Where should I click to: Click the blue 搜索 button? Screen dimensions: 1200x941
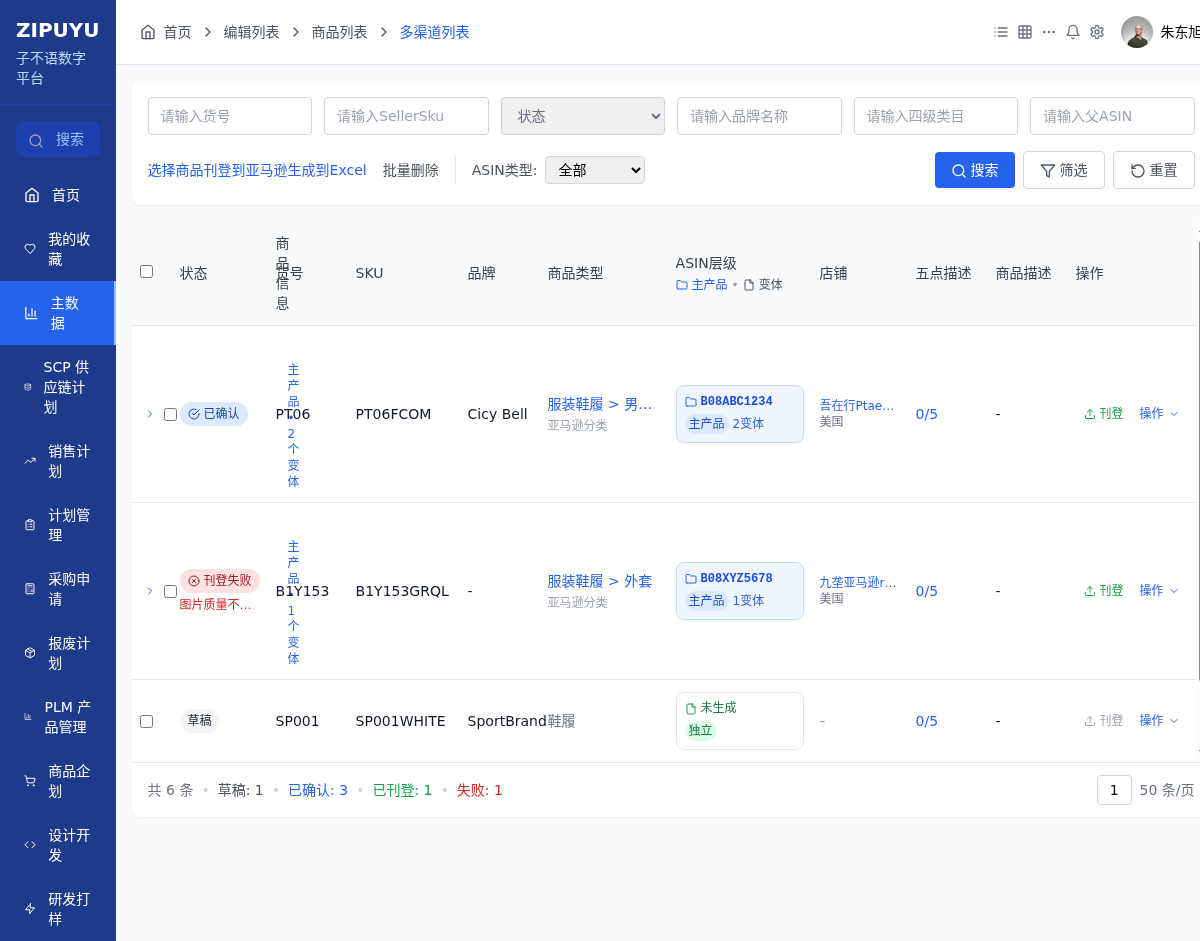pyautogui.click(x=974, y=170)
